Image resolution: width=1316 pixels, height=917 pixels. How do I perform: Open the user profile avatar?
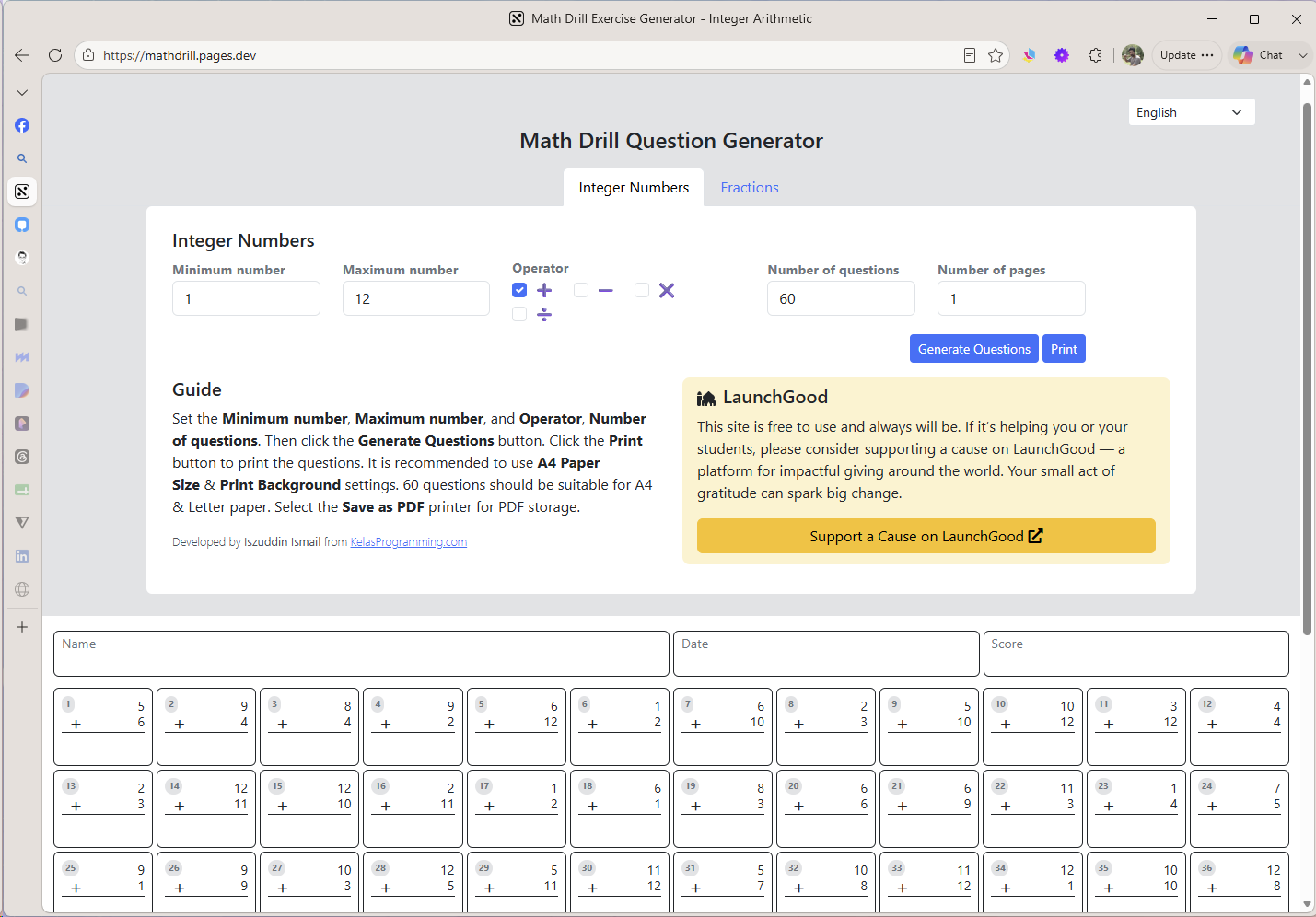(x=1133, y=55)
